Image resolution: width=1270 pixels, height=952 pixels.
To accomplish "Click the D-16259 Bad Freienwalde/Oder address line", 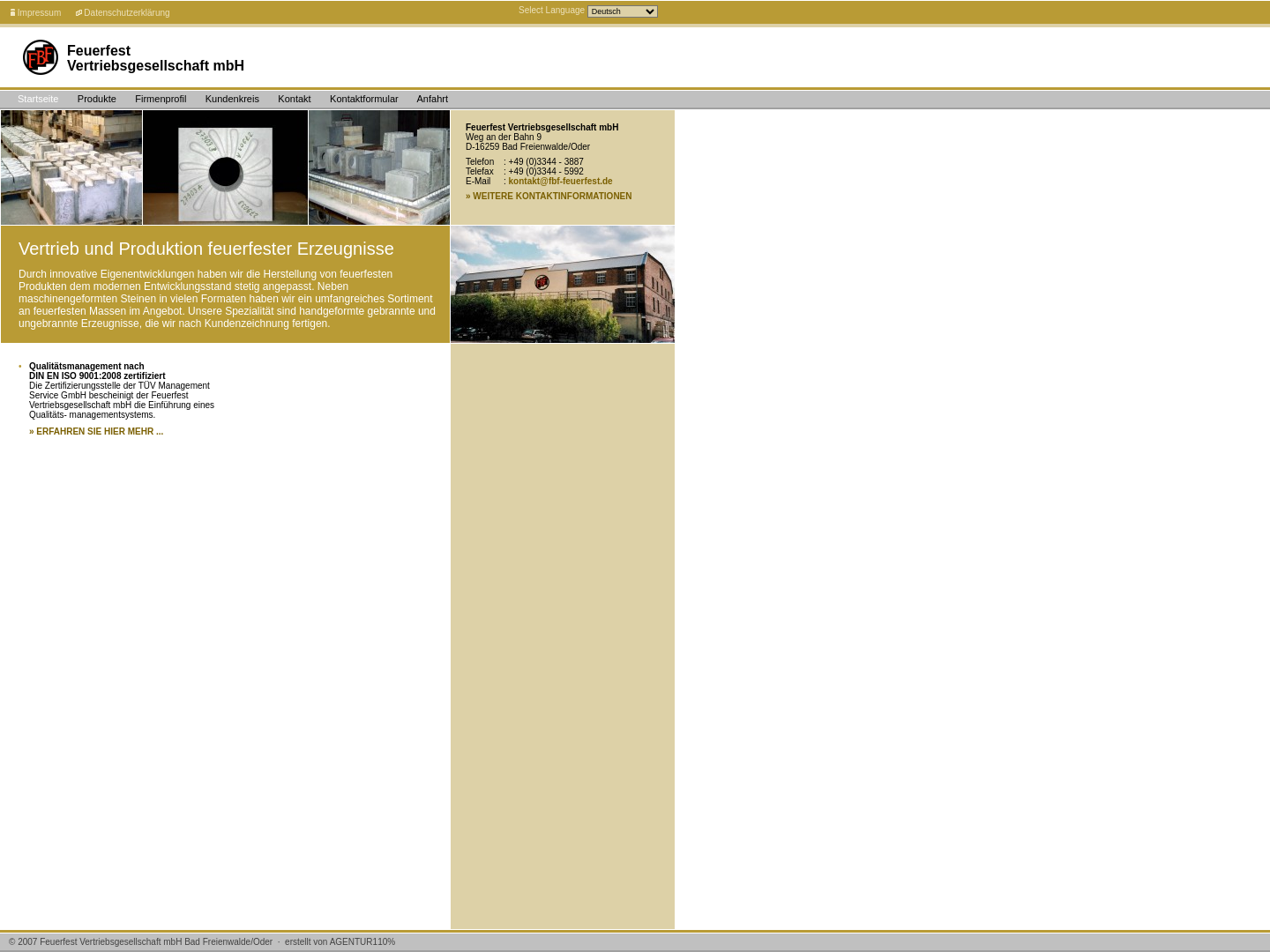I will pos(527,147).
